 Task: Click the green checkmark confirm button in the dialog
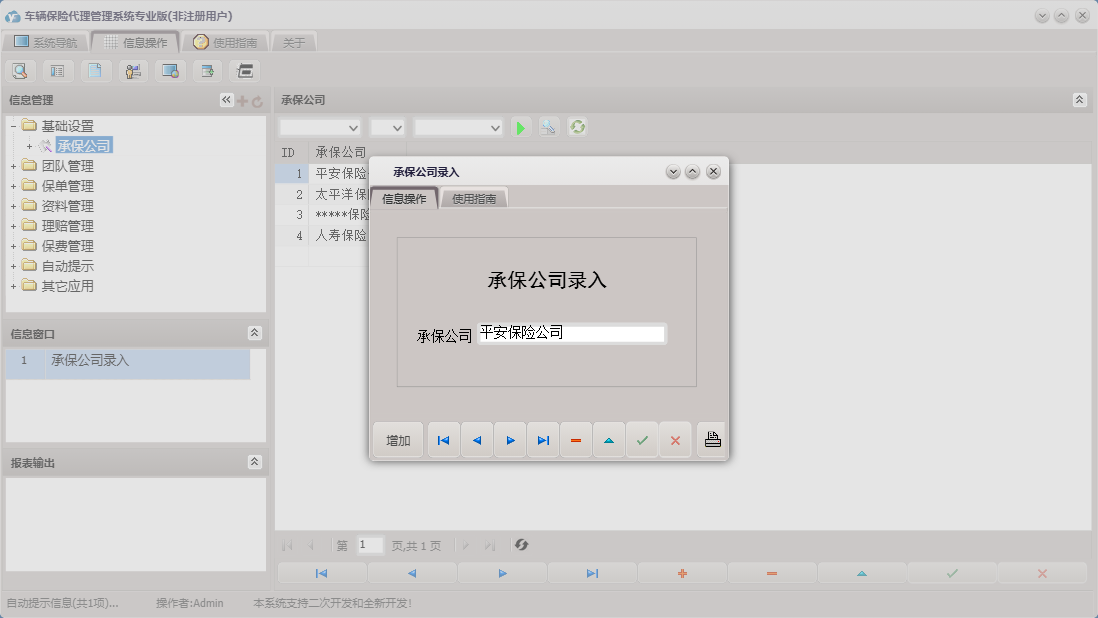[642, 439]
